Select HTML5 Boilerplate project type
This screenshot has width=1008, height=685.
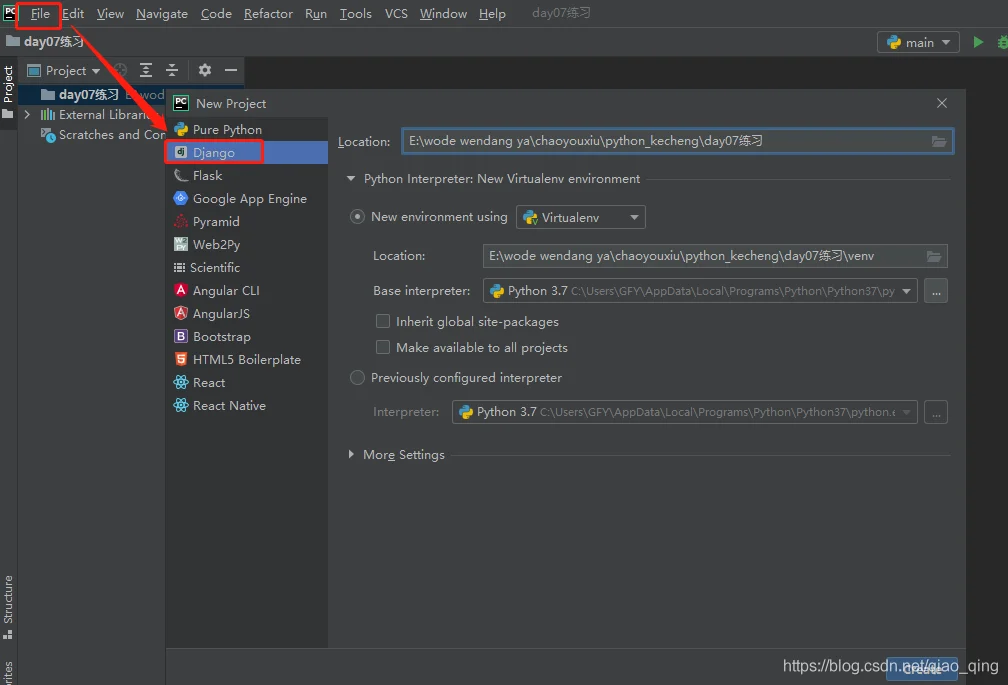[247, 360]
